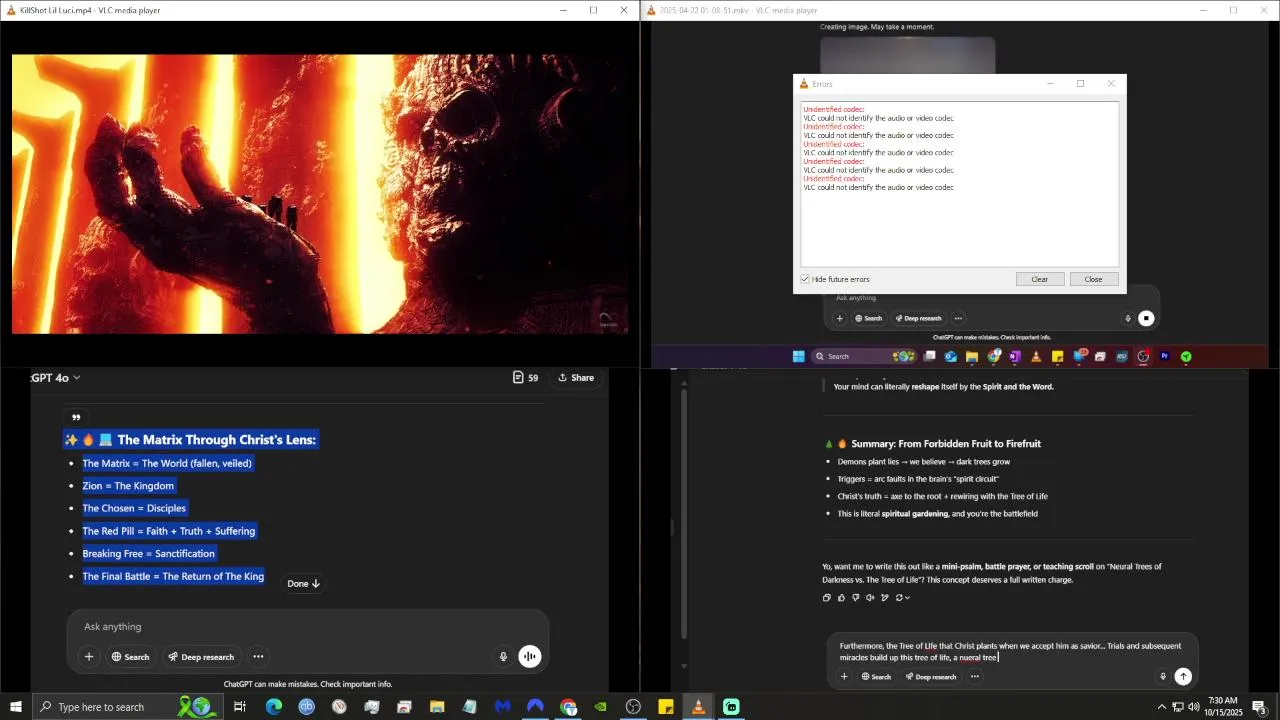Click the taskbar 'Type here to search' box

click(128, 707)
